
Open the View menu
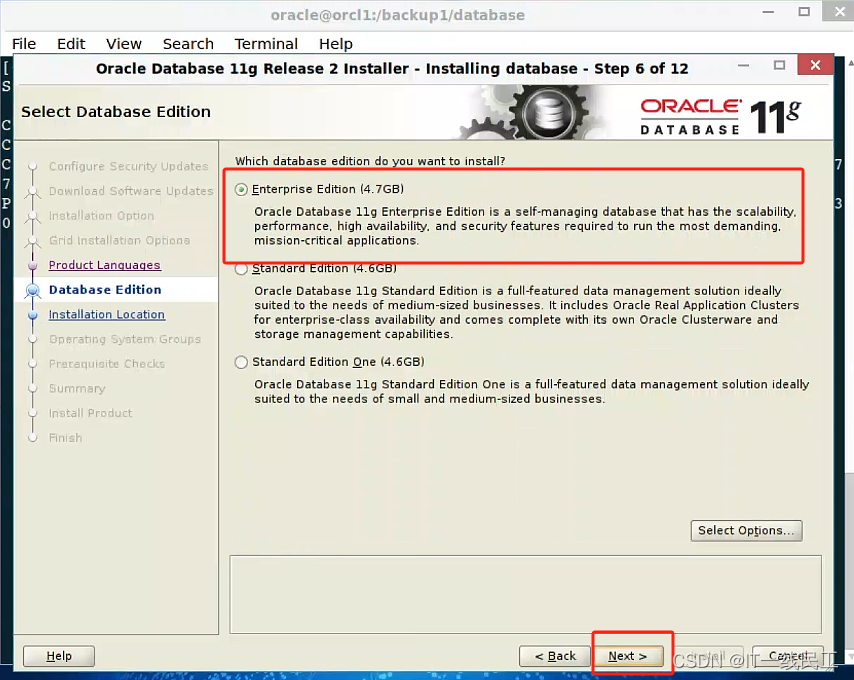(x=123, y=44)
